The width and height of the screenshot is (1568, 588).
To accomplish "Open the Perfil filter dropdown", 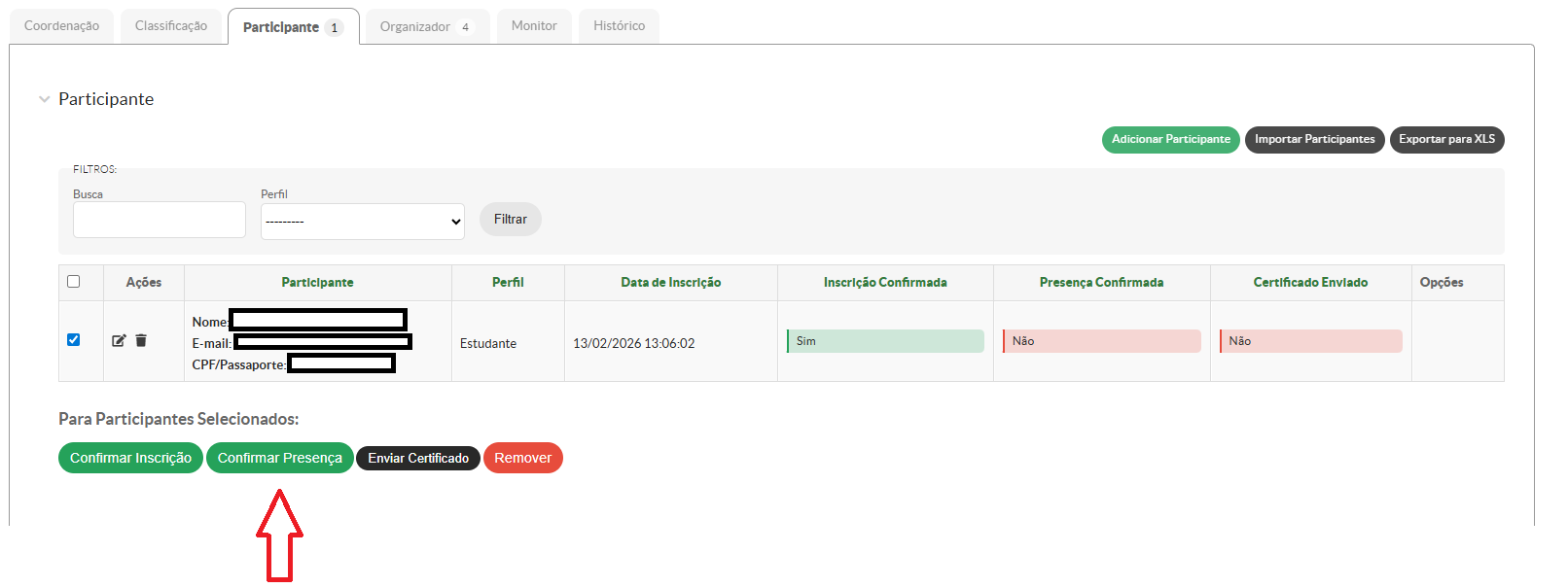I will (362, 222).
